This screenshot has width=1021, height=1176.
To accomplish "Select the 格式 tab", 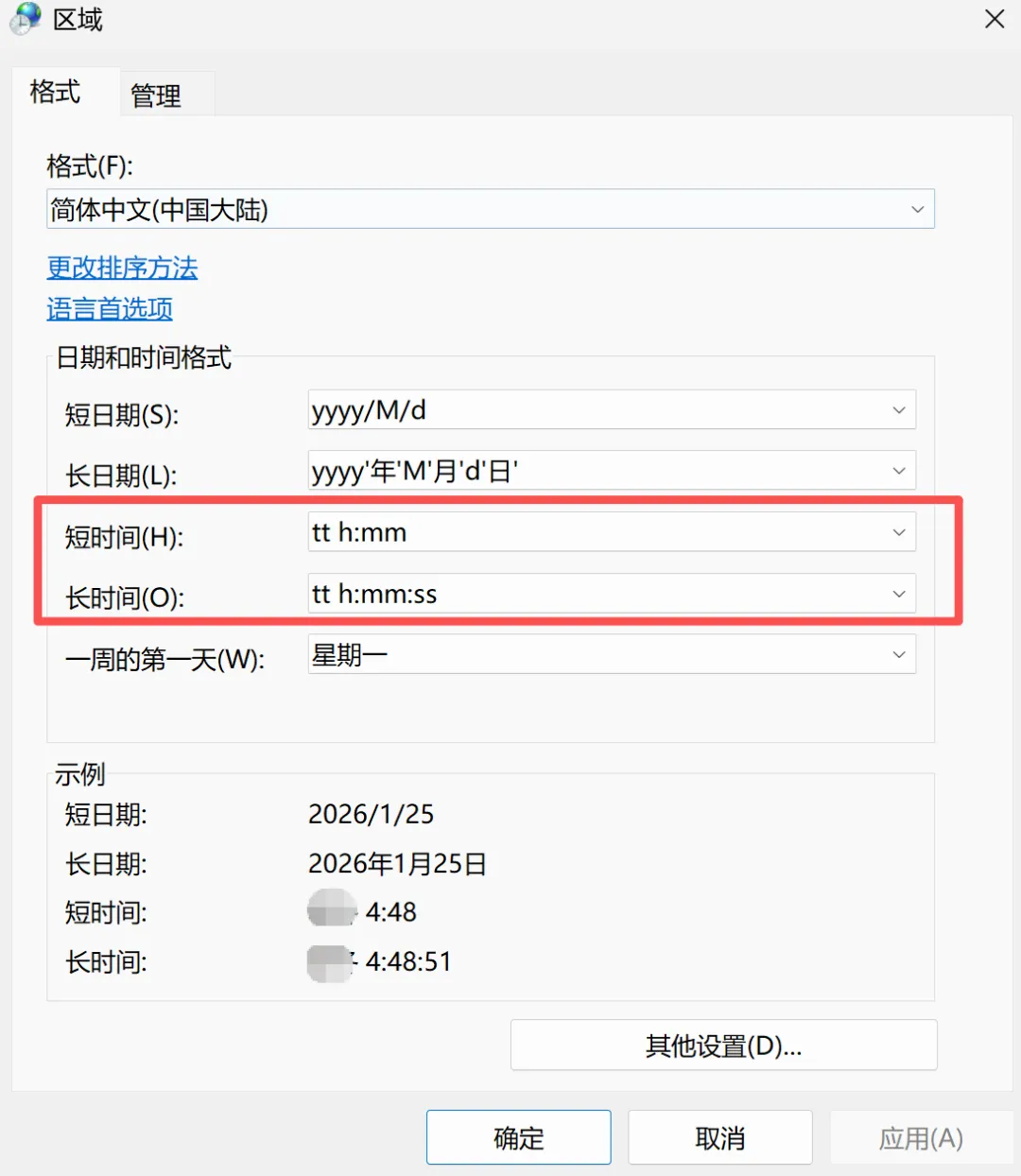I will pos(53,93).
